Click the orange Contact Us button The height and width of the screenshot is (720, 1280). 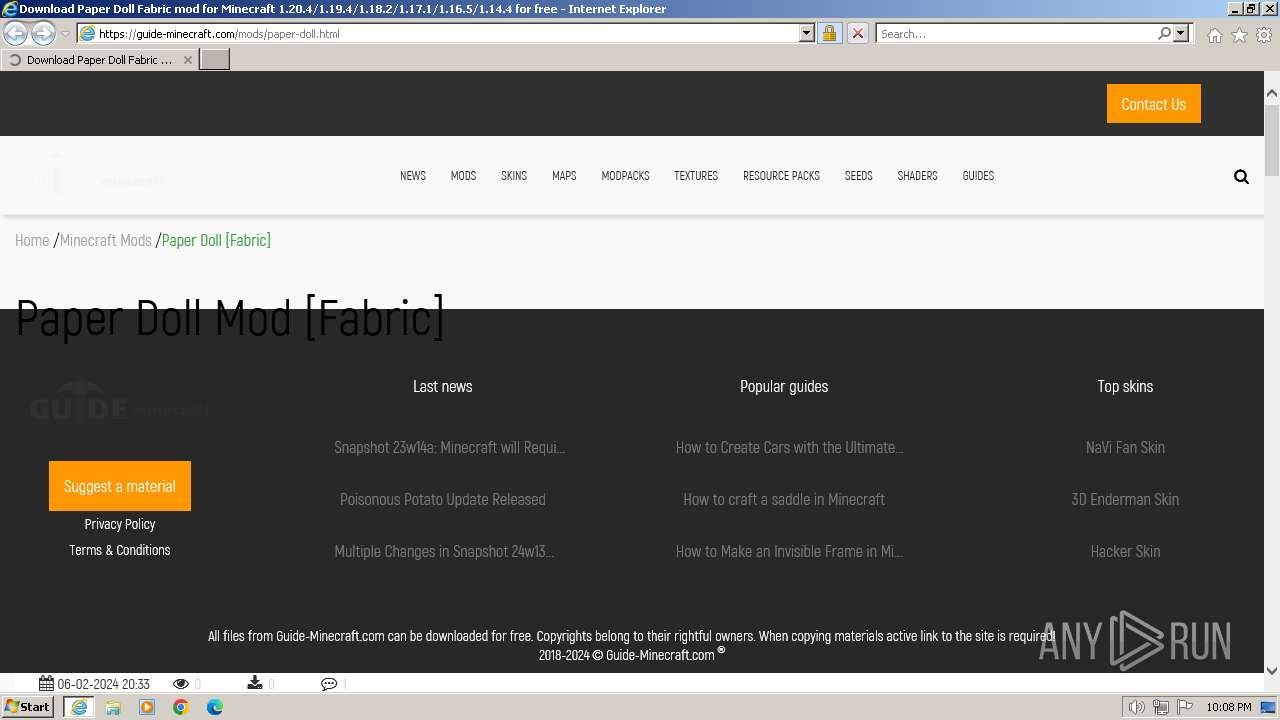click(1154, 104)
